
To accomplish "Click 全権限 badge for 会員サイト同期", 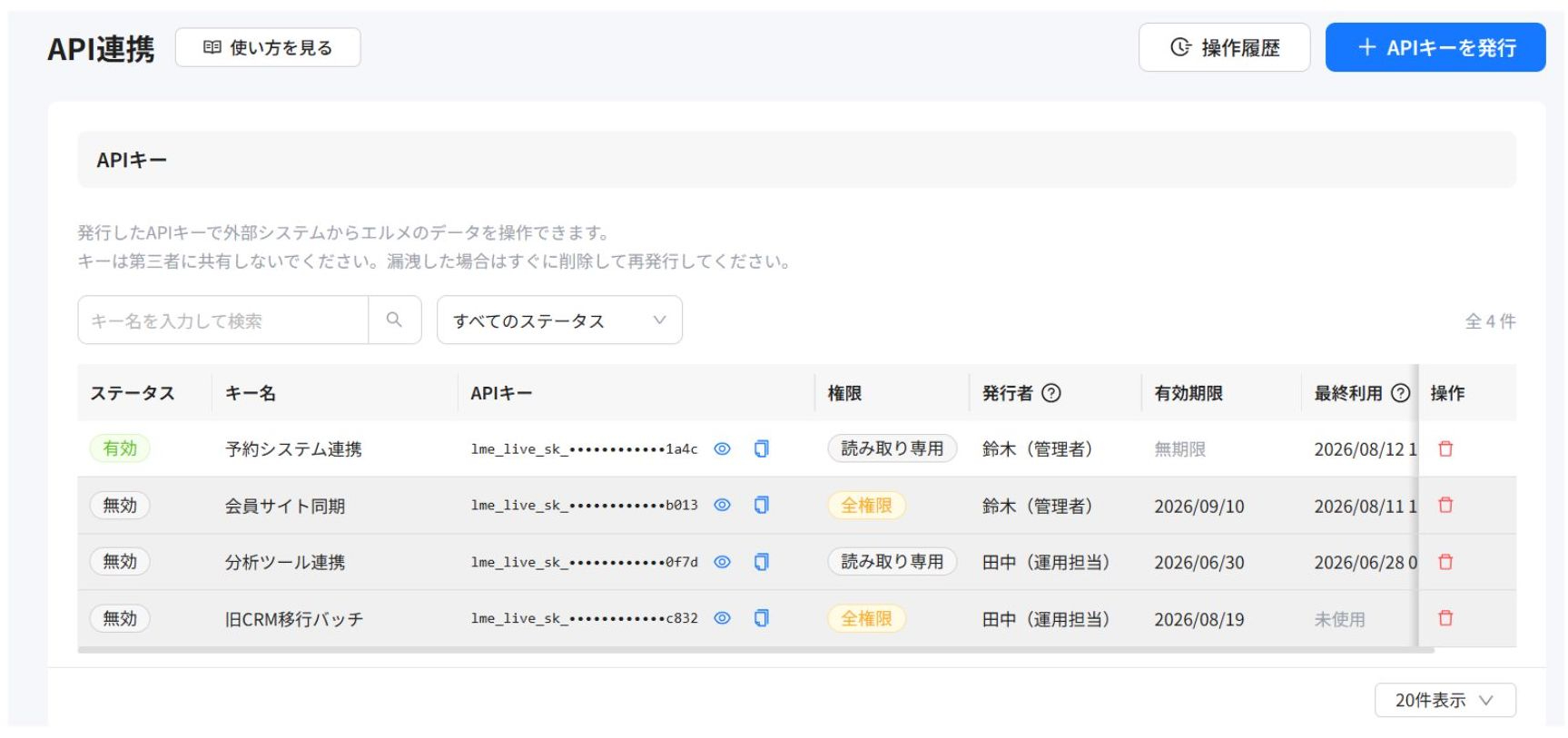I will point(867,505).
